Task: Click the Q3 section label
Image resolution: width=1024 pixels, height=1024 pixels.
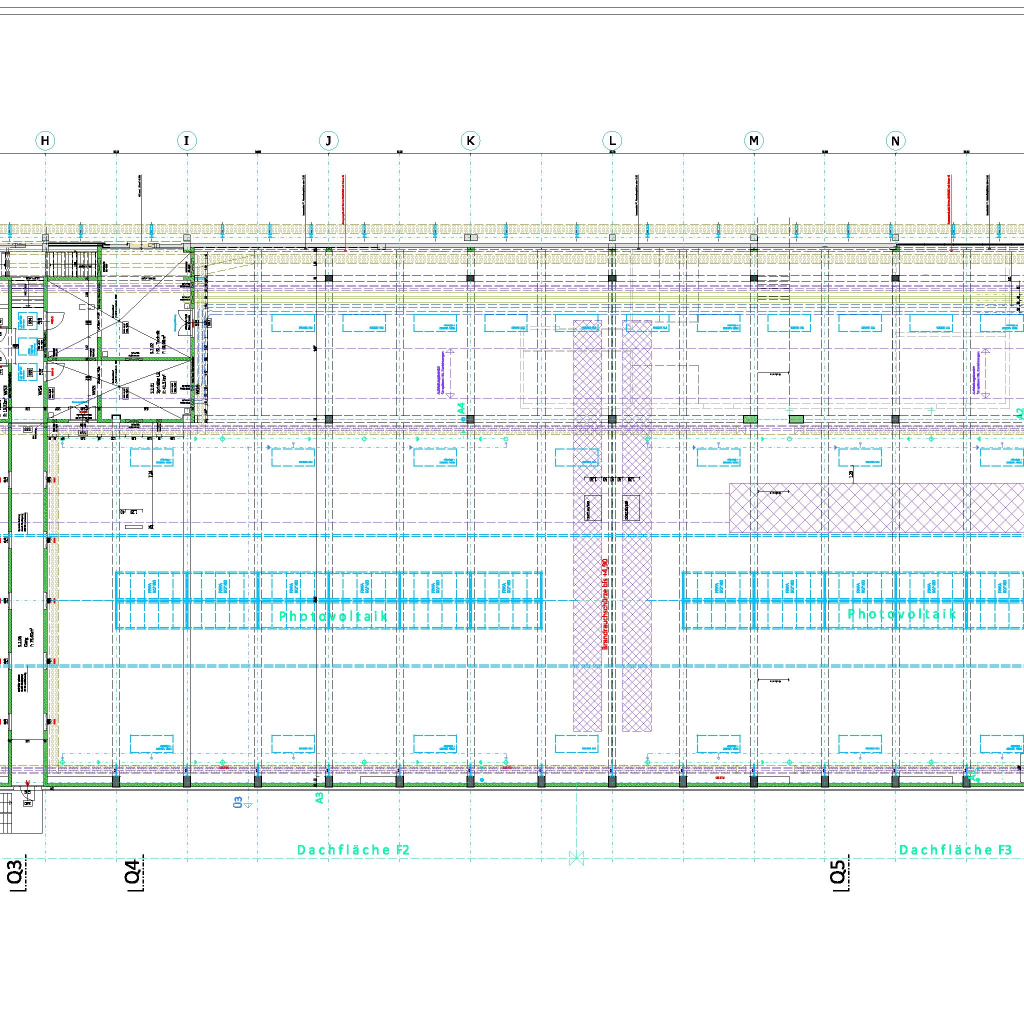Action: [16, 872]
